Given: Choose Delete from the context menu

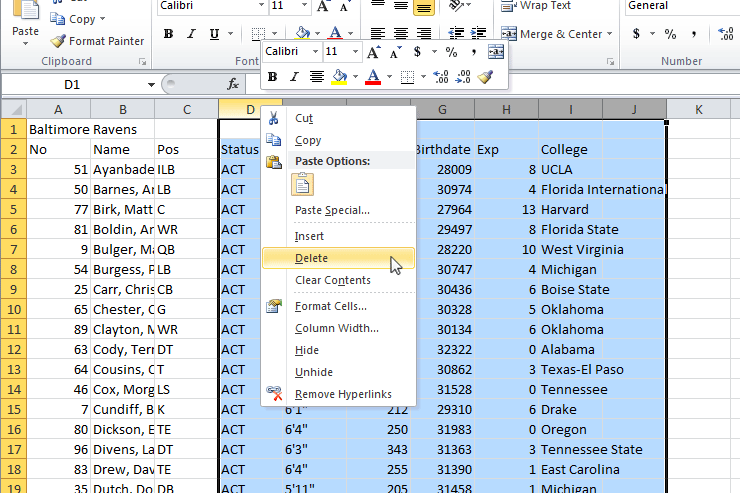Looking at the screenshot, I should point(339,258).
